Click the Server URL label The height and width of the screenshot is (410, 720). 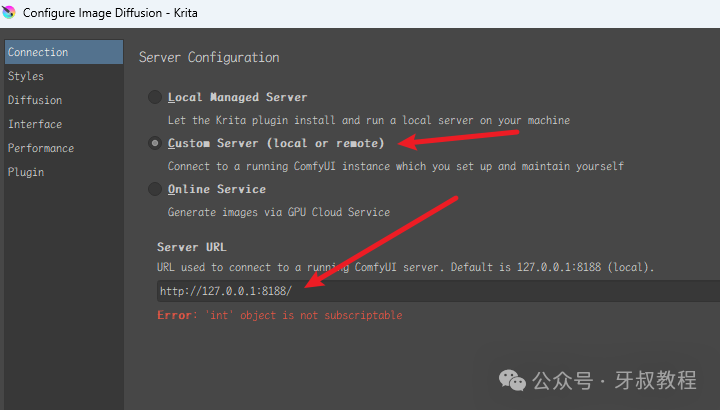(191, 247)
